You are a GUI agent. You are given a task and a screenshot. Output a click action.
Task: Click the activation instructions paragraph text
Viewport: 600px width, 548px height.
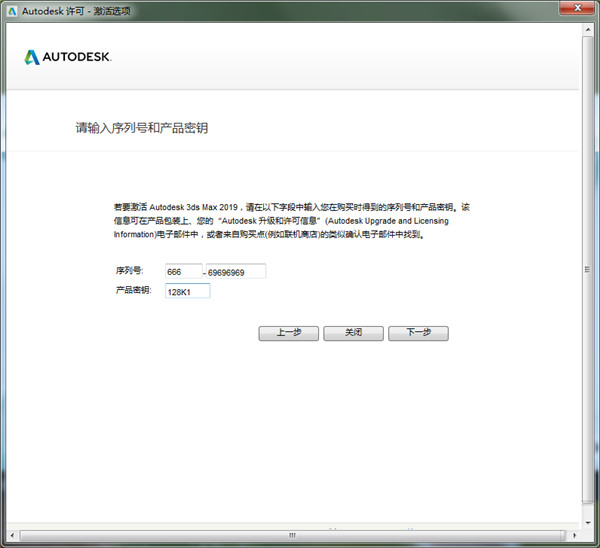click(290, 221)
